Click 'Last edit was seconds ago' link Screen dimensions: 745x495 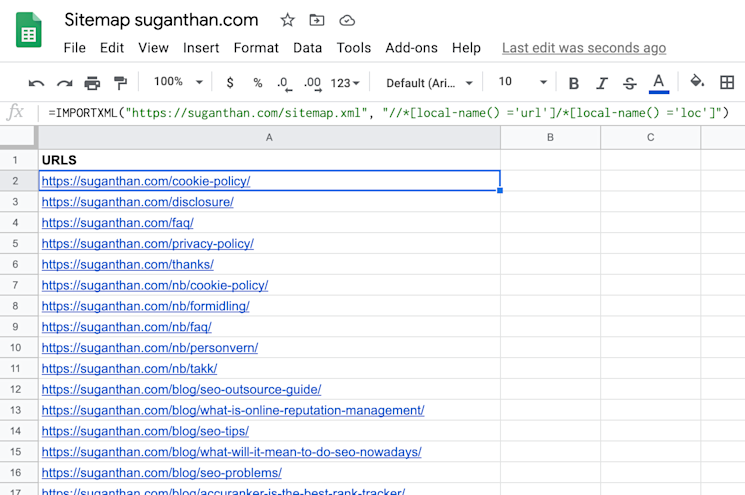(x=584, y=48)
